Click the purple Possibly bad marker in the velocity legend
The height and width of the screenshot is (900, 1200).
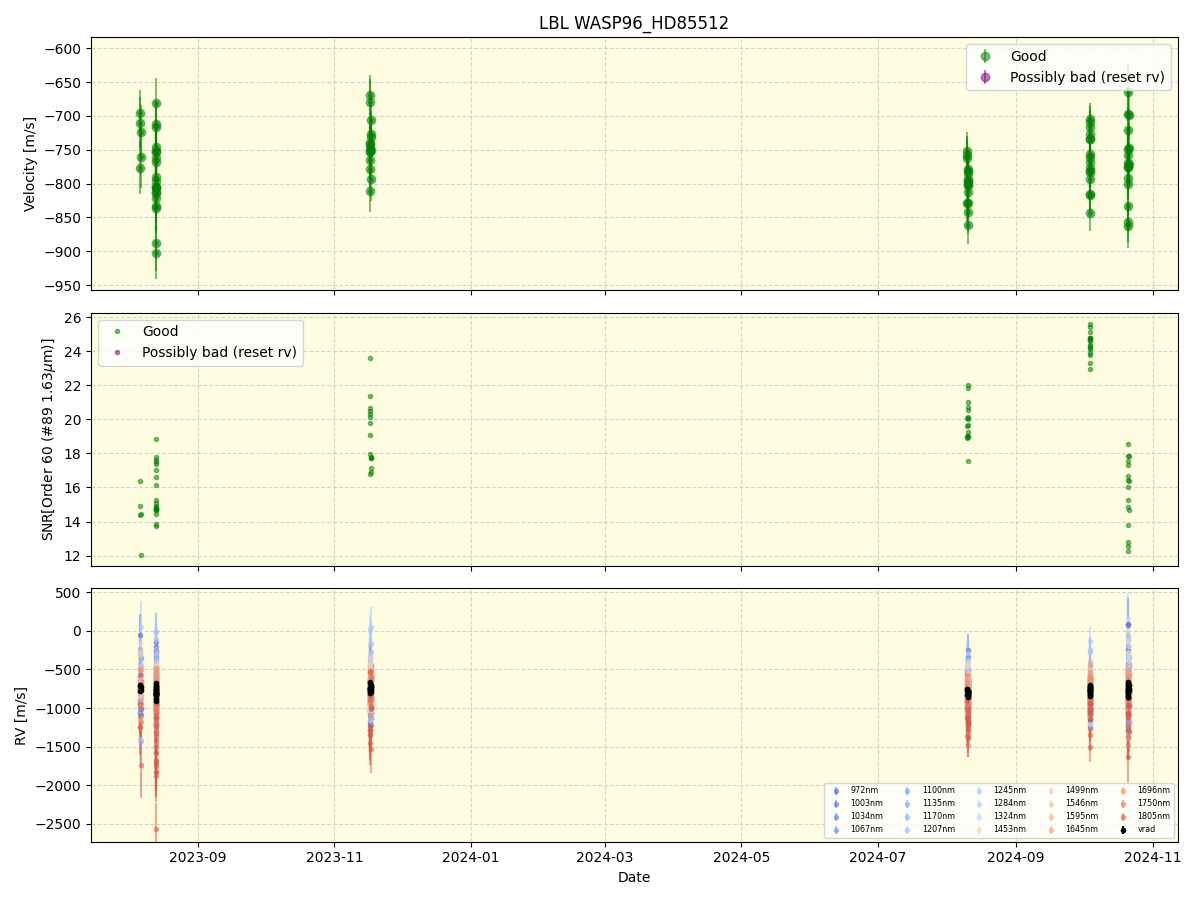[985, 77]
